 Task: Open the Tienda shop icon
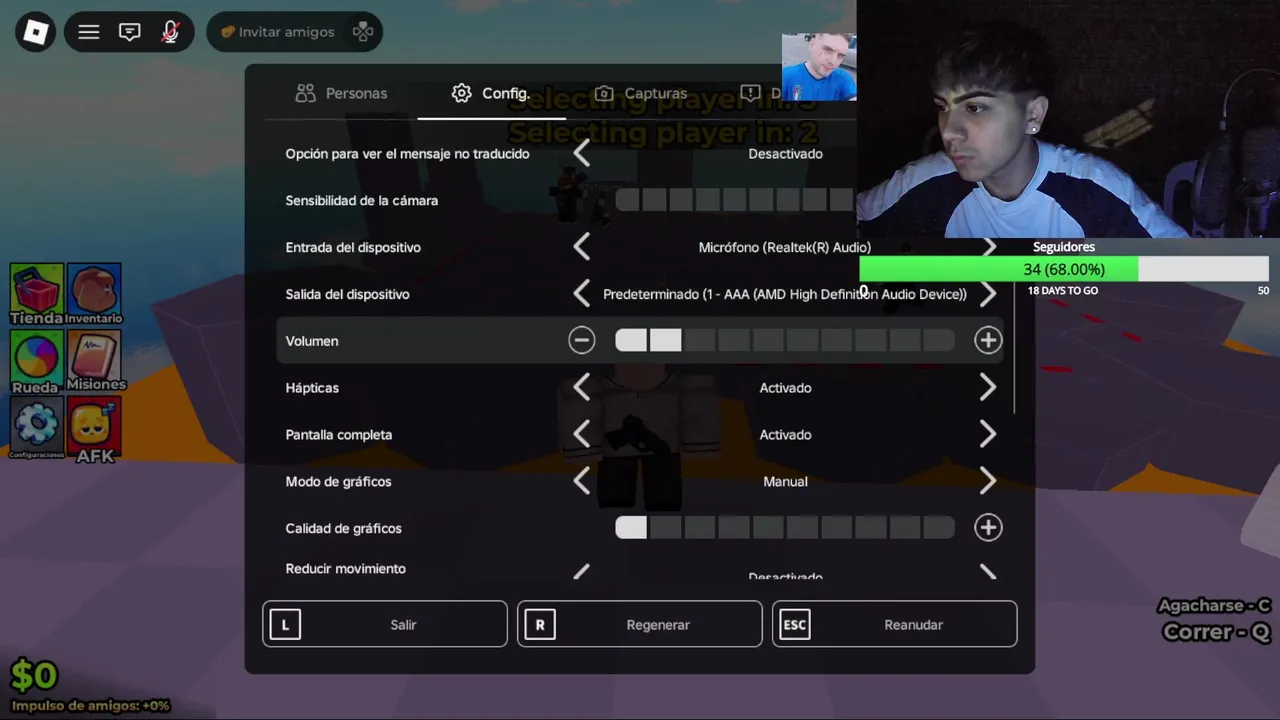click(37, 294)
